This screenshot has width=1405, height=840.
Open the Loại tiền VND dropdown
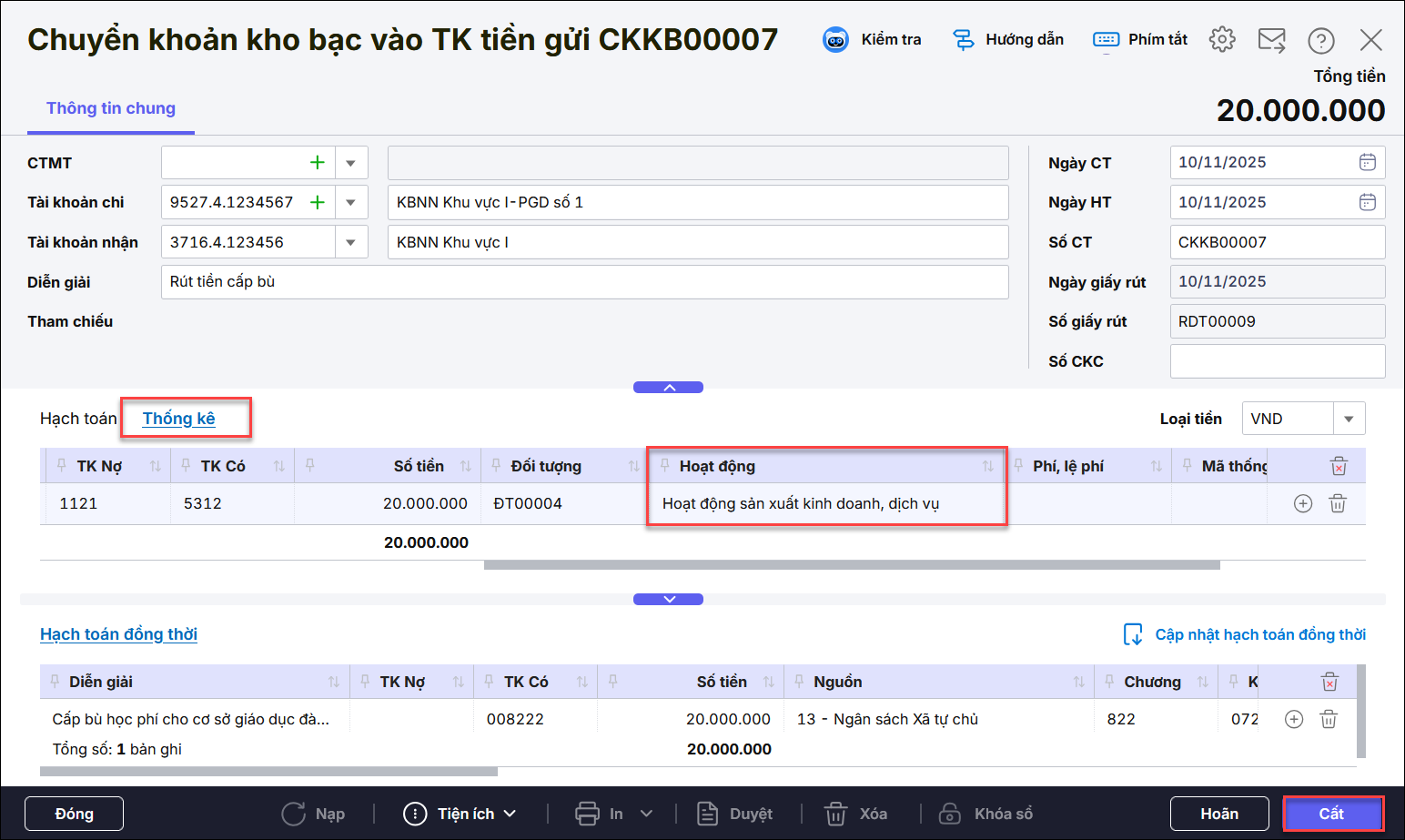(x=1349, y=419)
